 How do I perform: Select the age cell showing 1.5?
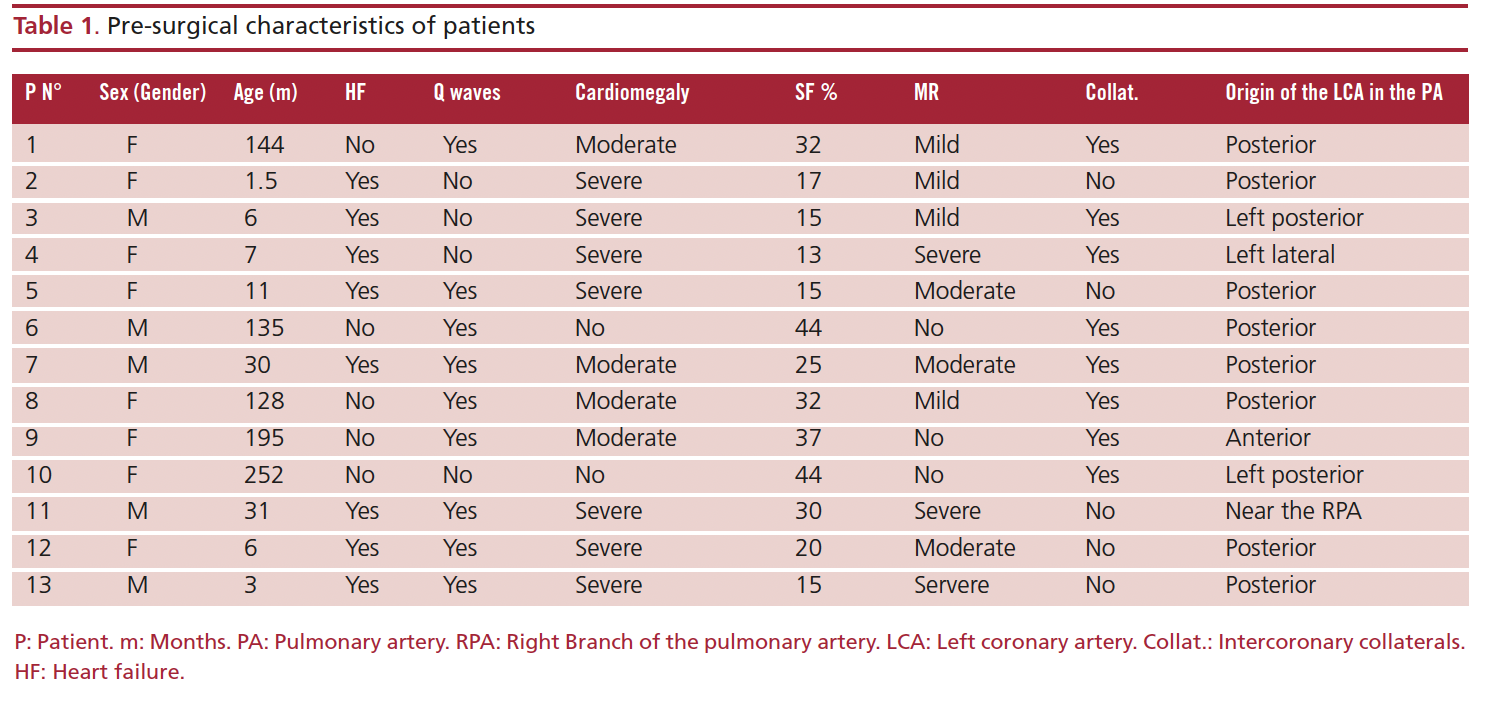pyautogui.click(x=261, y=181)
